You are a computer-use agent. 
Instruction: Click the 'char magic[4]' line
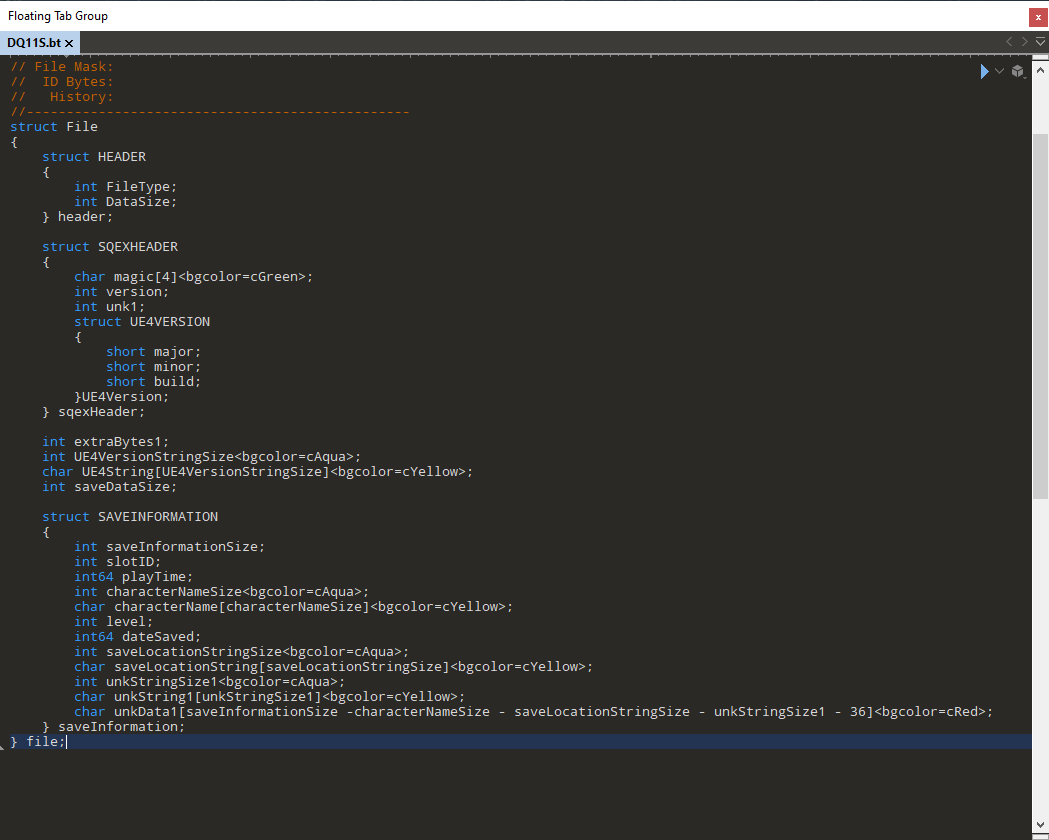coord(193,276)
